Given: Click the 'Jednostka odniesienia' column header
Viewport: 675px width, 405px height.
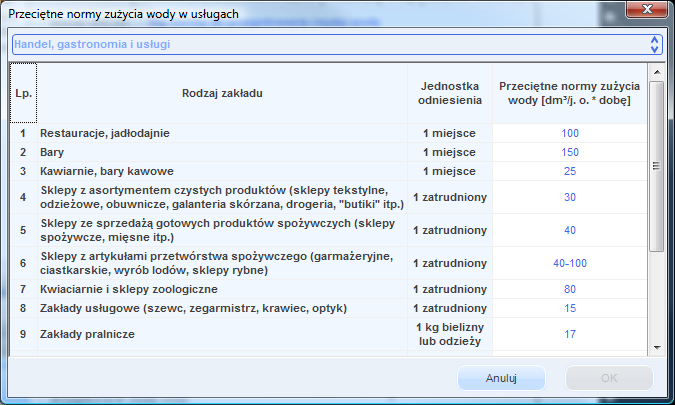Looking at the screenshot, I should (450, 93).
